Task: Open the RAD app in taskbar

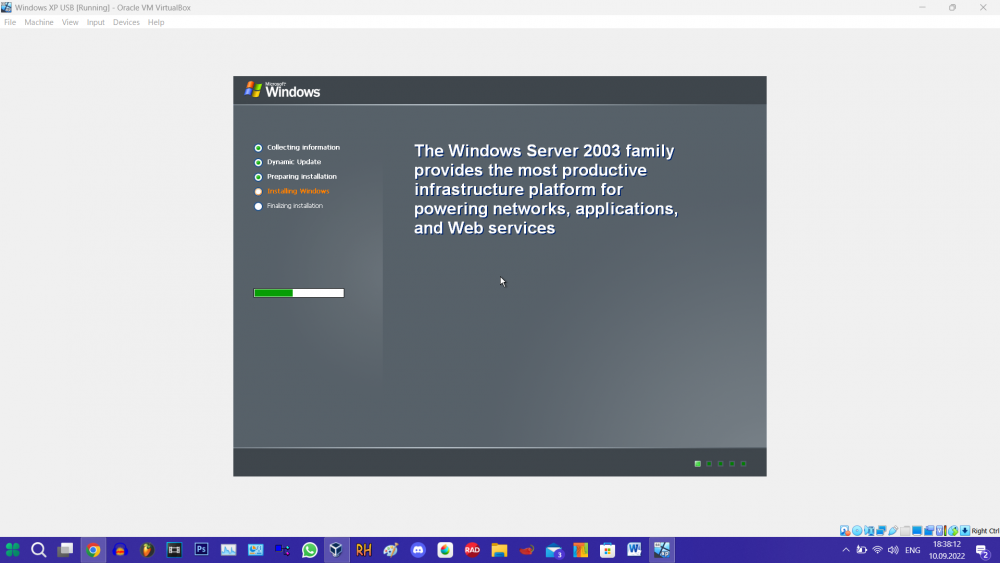Action: pyautogui.click(x=472, y=550)
